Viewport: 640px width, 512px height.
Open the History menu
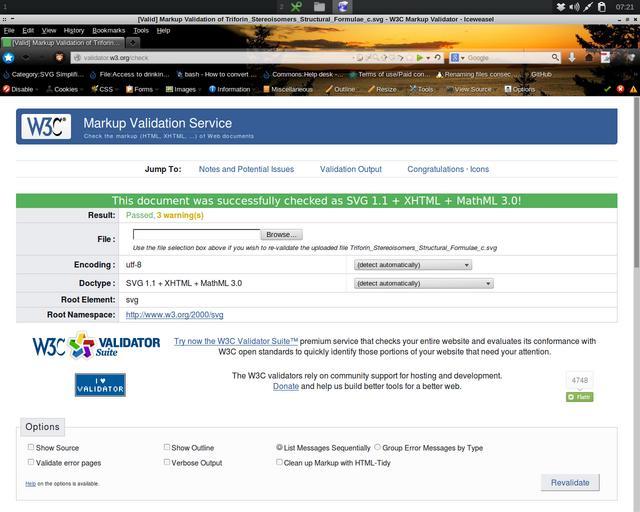(74, 31)
